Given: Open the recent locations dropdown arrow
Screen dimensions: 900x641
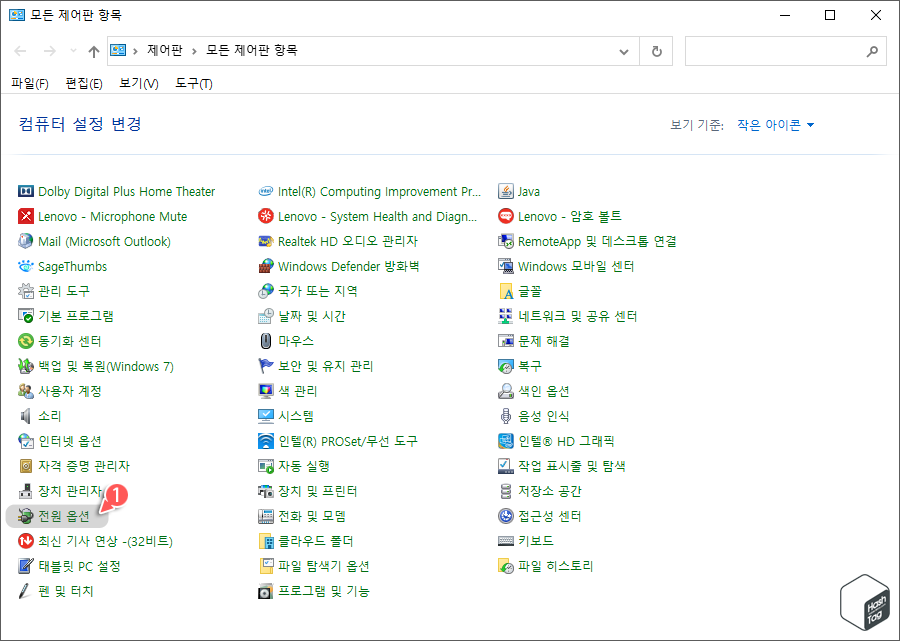Looking at the screenshot, I should [x=73, y=51].
